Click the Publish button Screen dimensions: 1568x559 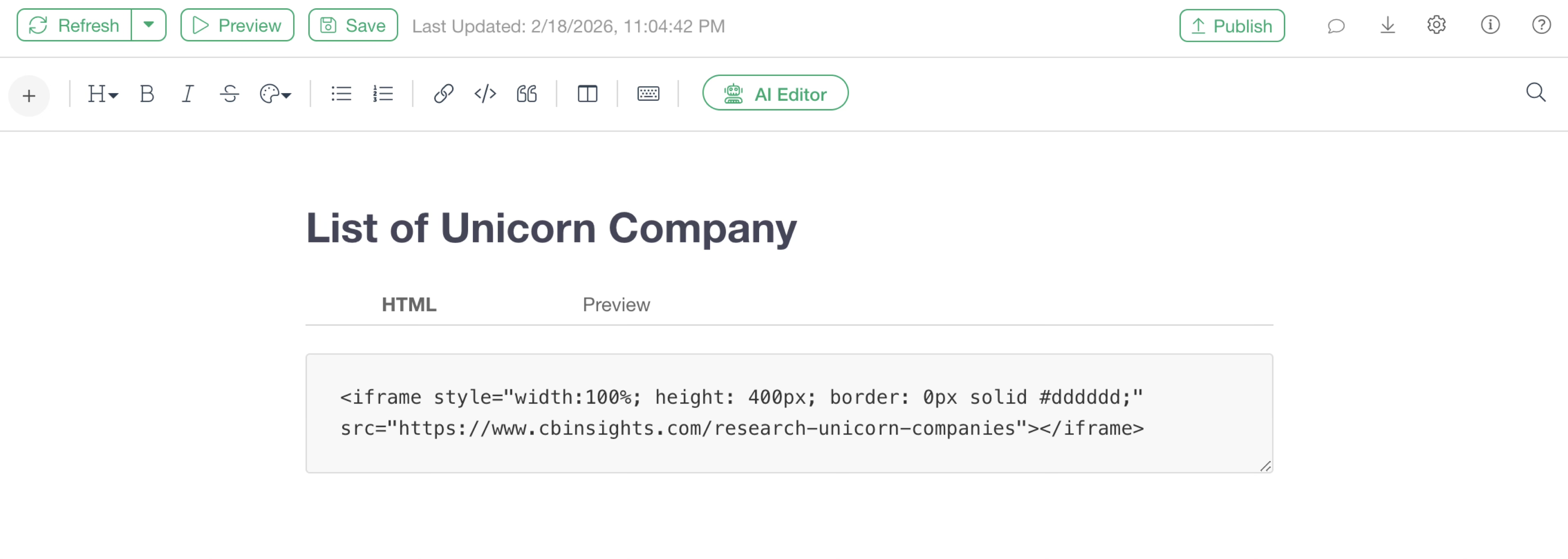(1232, 26)
